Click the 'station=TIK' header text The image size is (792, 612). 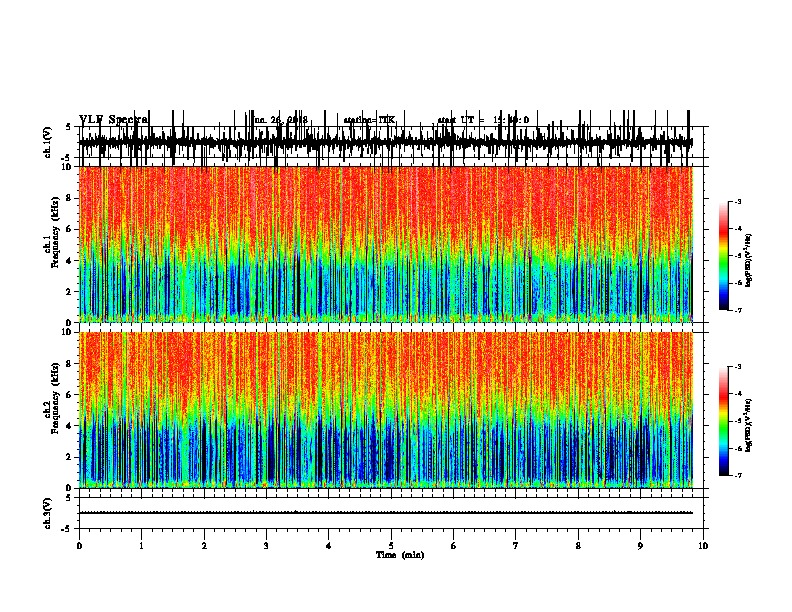369,120
